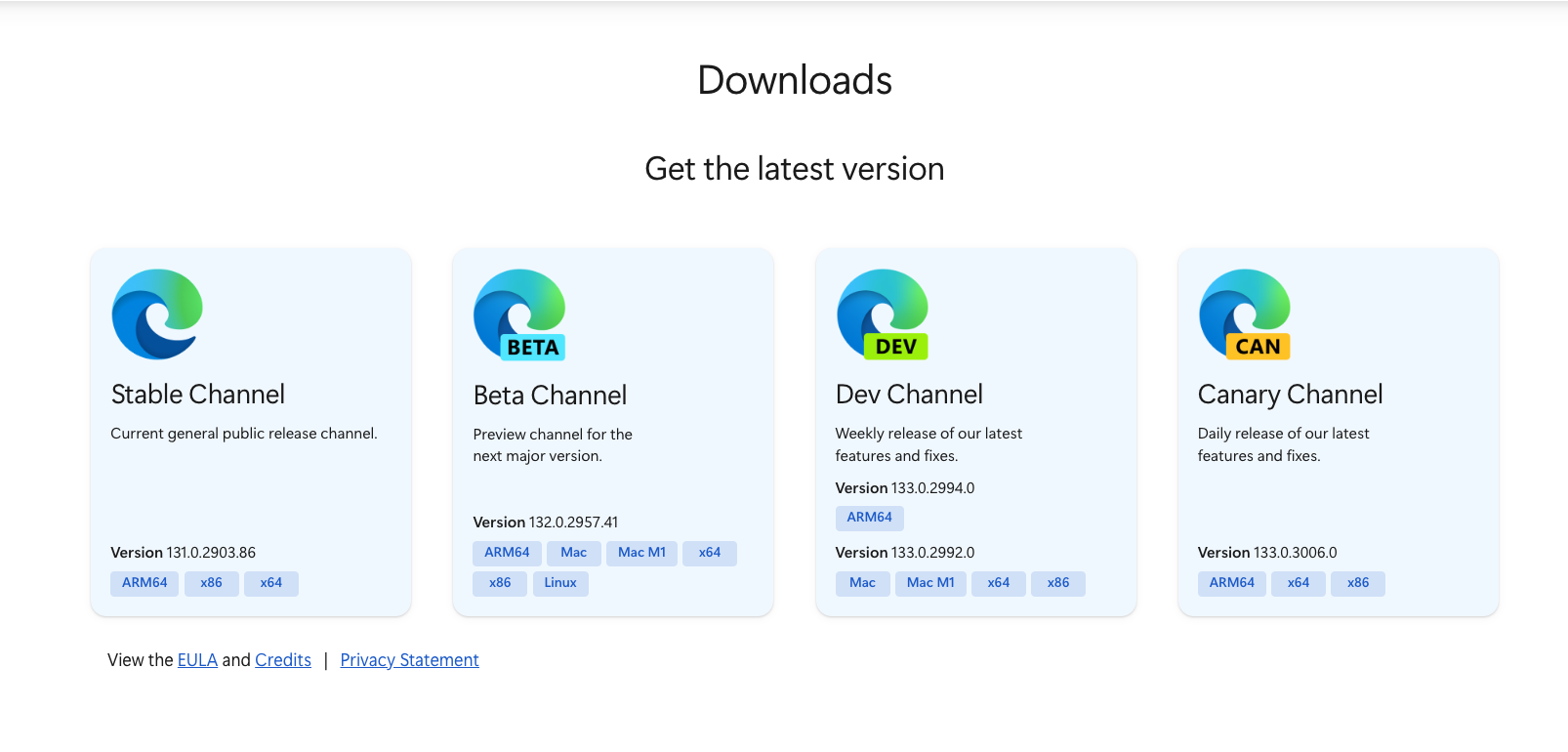Click the Stable Channel heading
This screenshot has width=1568, height=752.
(x=198, y=395)
